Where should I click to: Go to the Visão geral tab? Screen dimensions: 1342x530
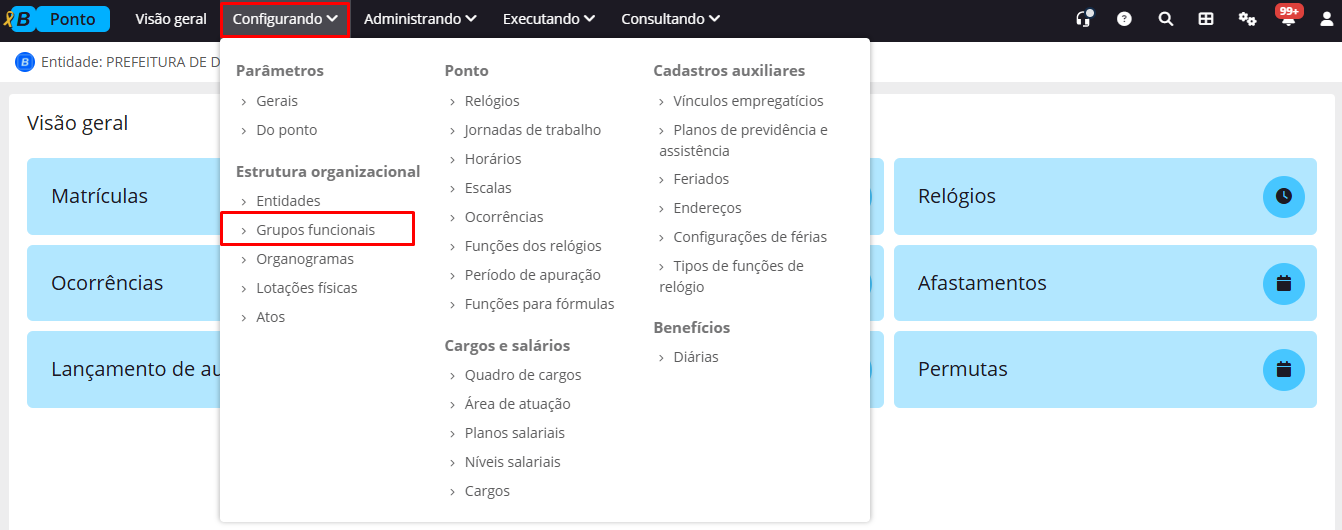point(171,19)
